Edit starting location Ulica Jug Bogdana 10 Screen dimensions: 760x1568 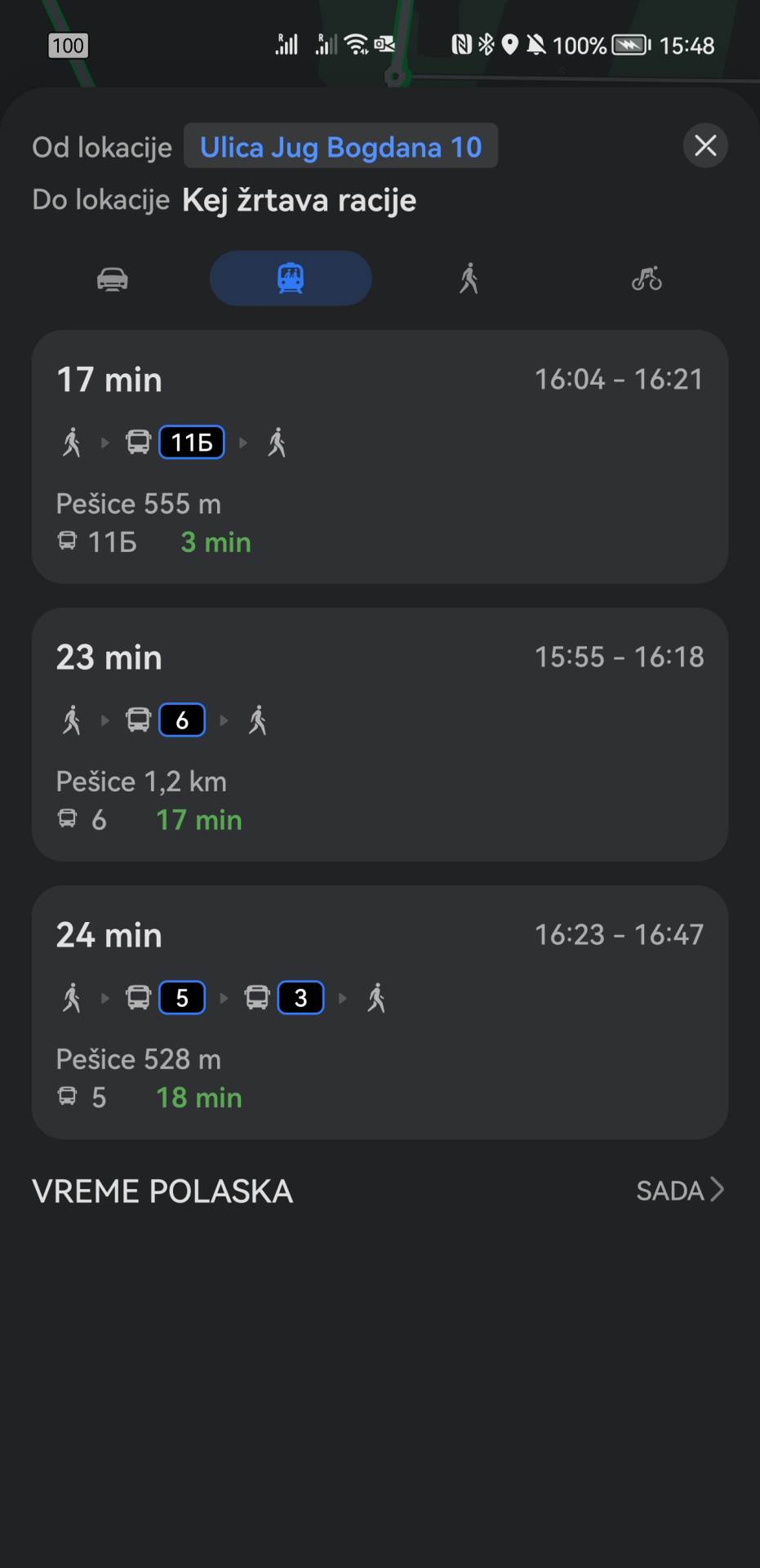click(340, 147)
